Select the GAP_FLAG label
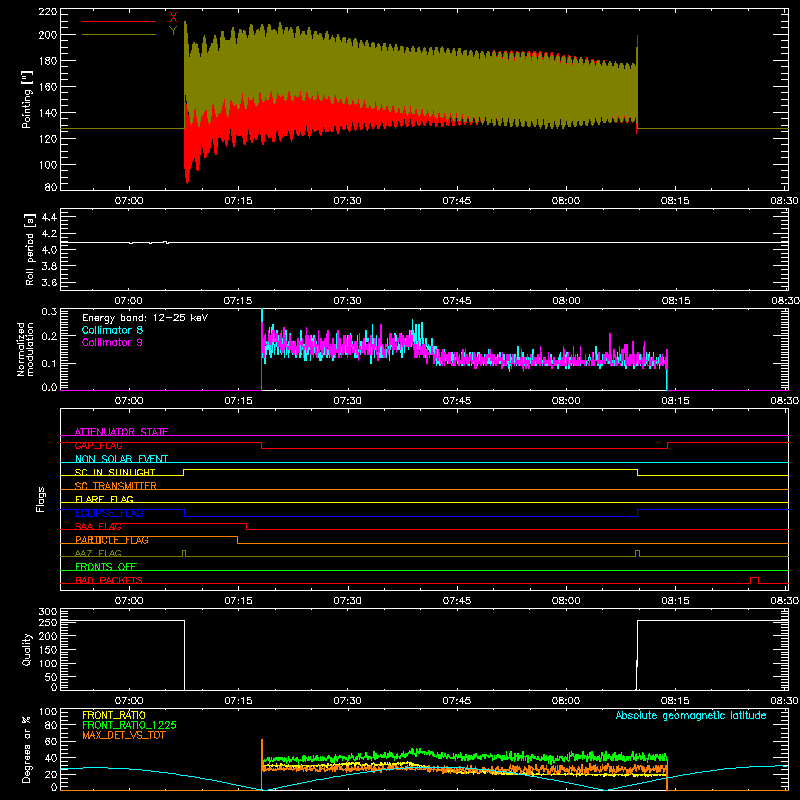This screenshot has width=800, height=800. [x=98, y=445]
